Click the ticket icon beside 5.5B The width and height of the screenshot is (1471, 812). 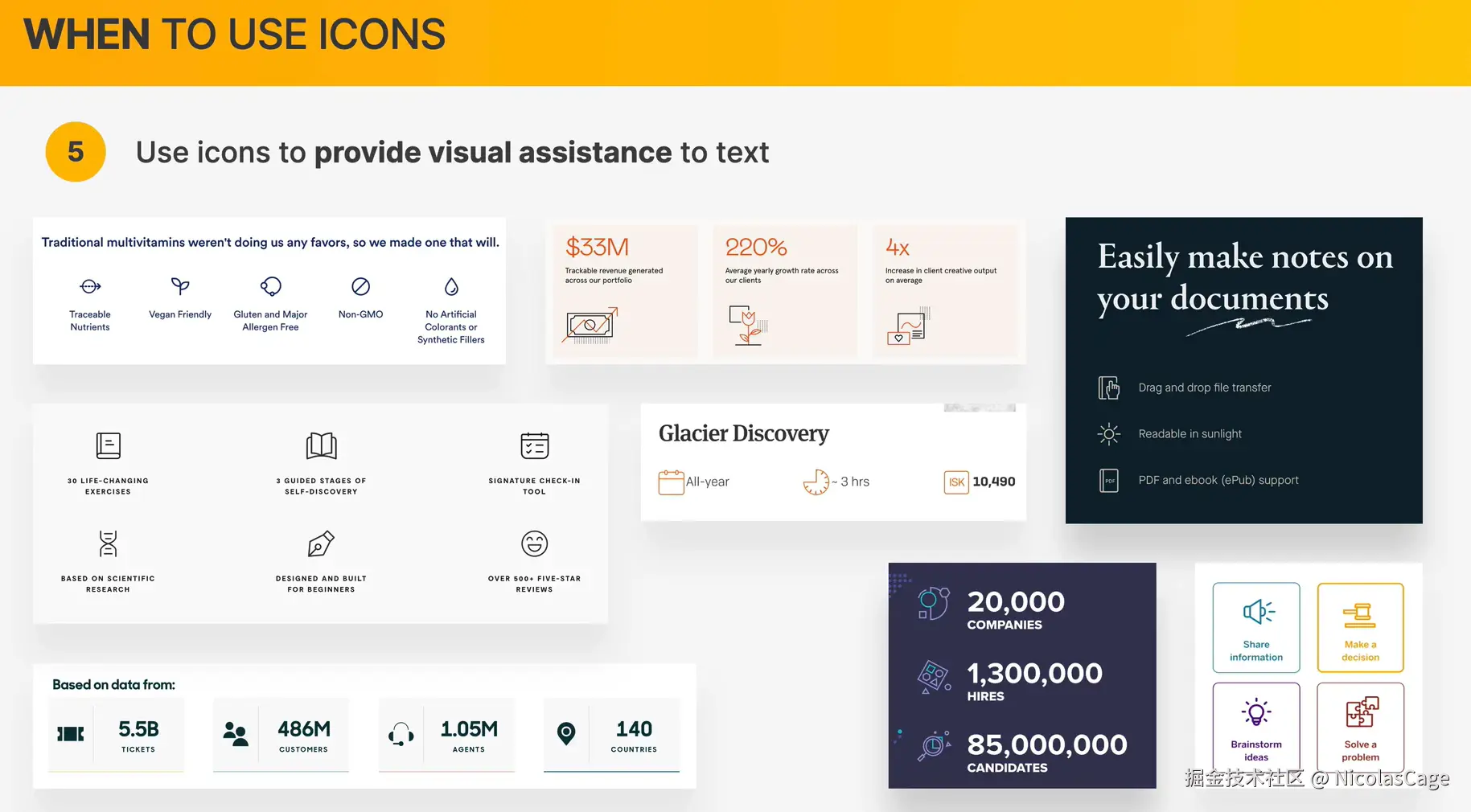(71, 733)
